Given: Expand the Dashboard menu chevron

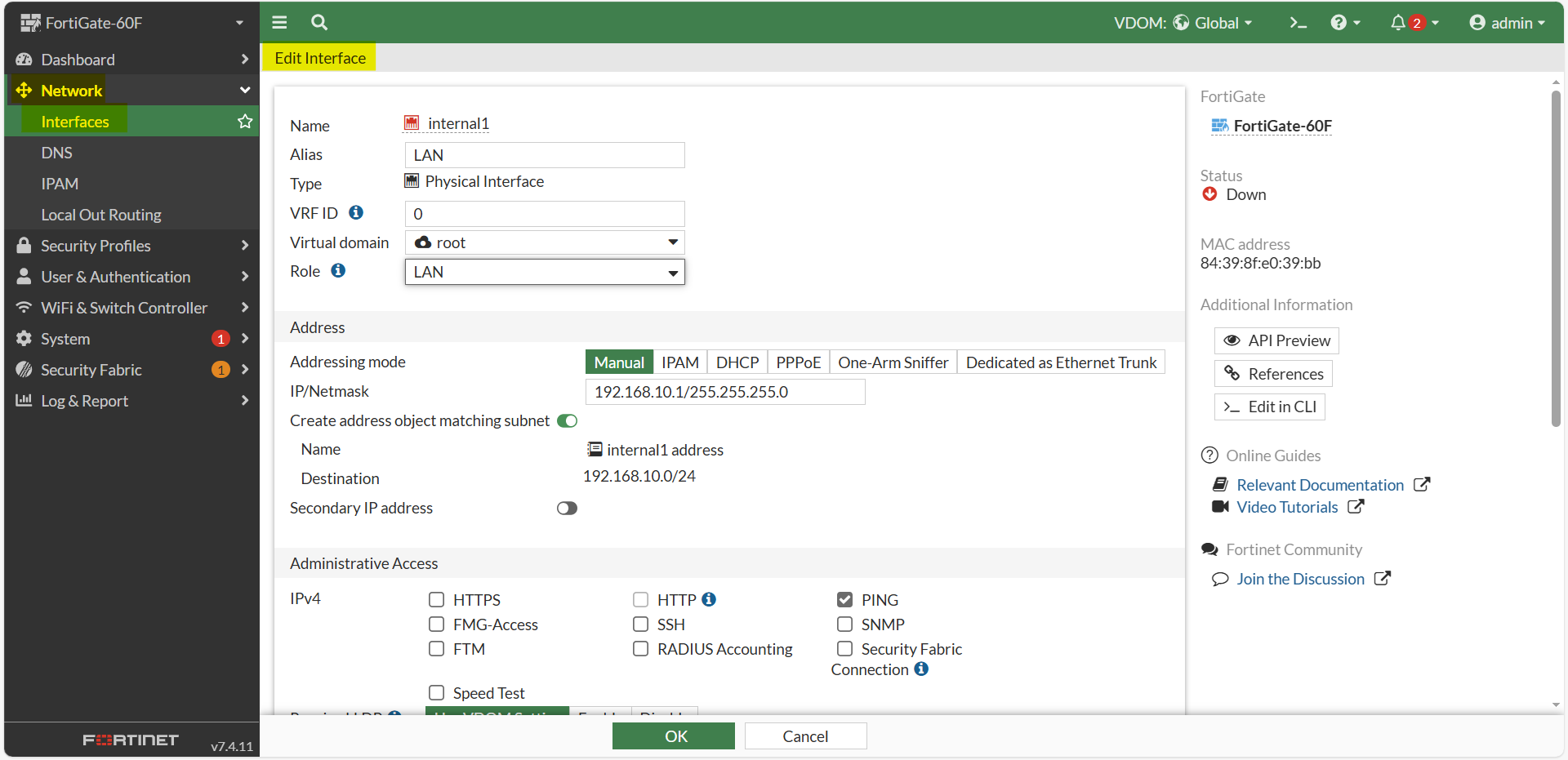Looking at the screenshot, I should 245,60.
